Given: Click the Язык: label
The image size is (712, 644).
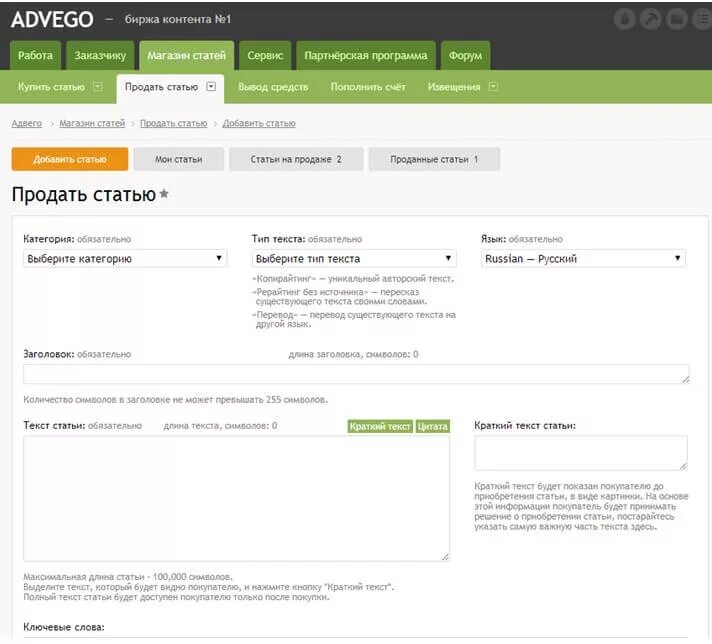Looking at the screenshot, I should 493,239.
